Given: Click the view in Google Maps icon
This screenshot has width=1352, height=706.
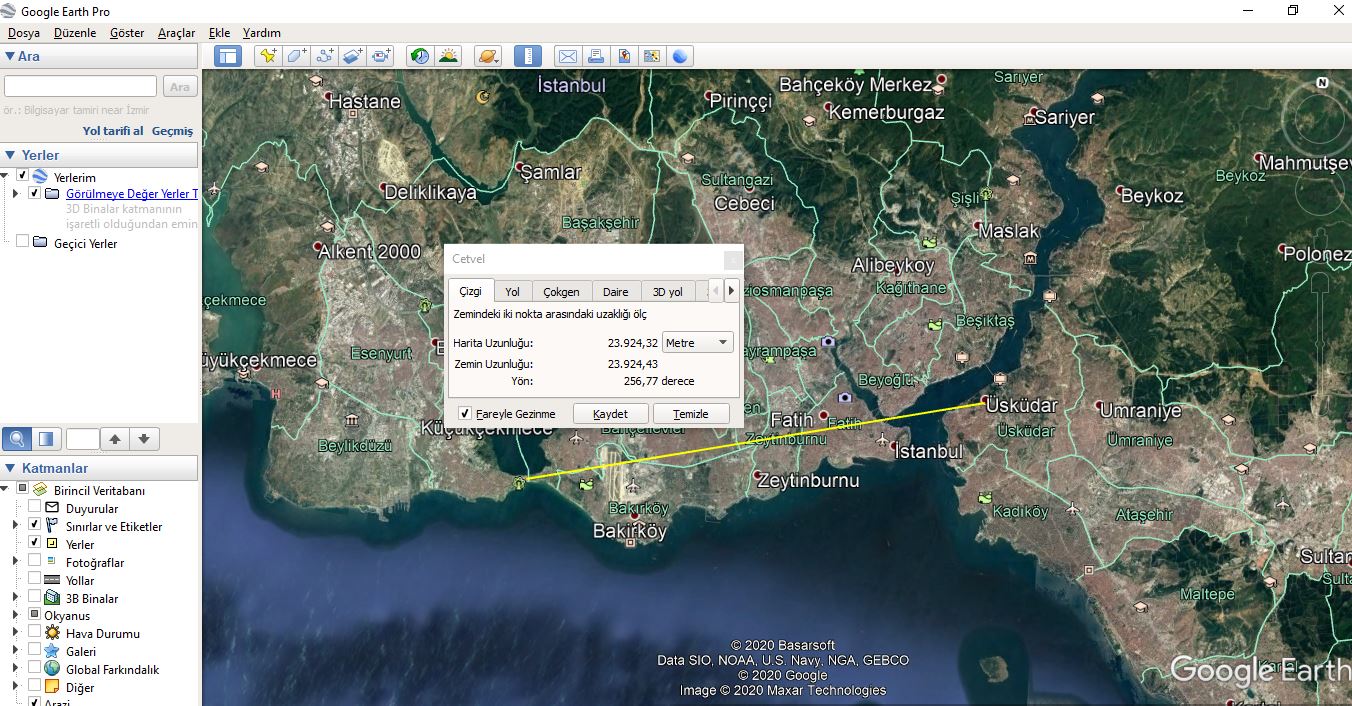Looking at the screenshot, I should [x=652, y=56].
